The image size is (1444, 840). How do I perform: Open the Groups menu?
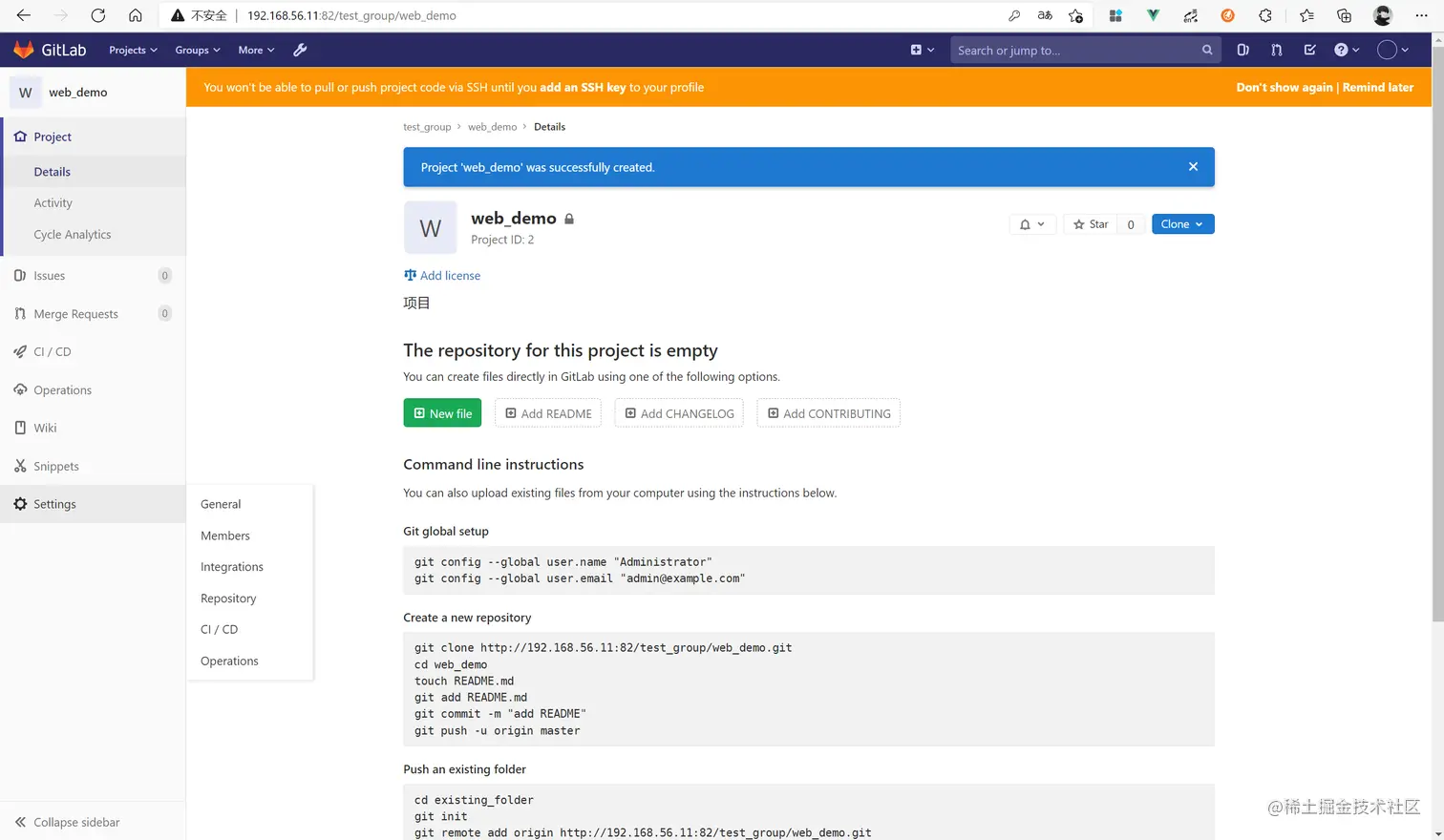click(x=198, y=50)
